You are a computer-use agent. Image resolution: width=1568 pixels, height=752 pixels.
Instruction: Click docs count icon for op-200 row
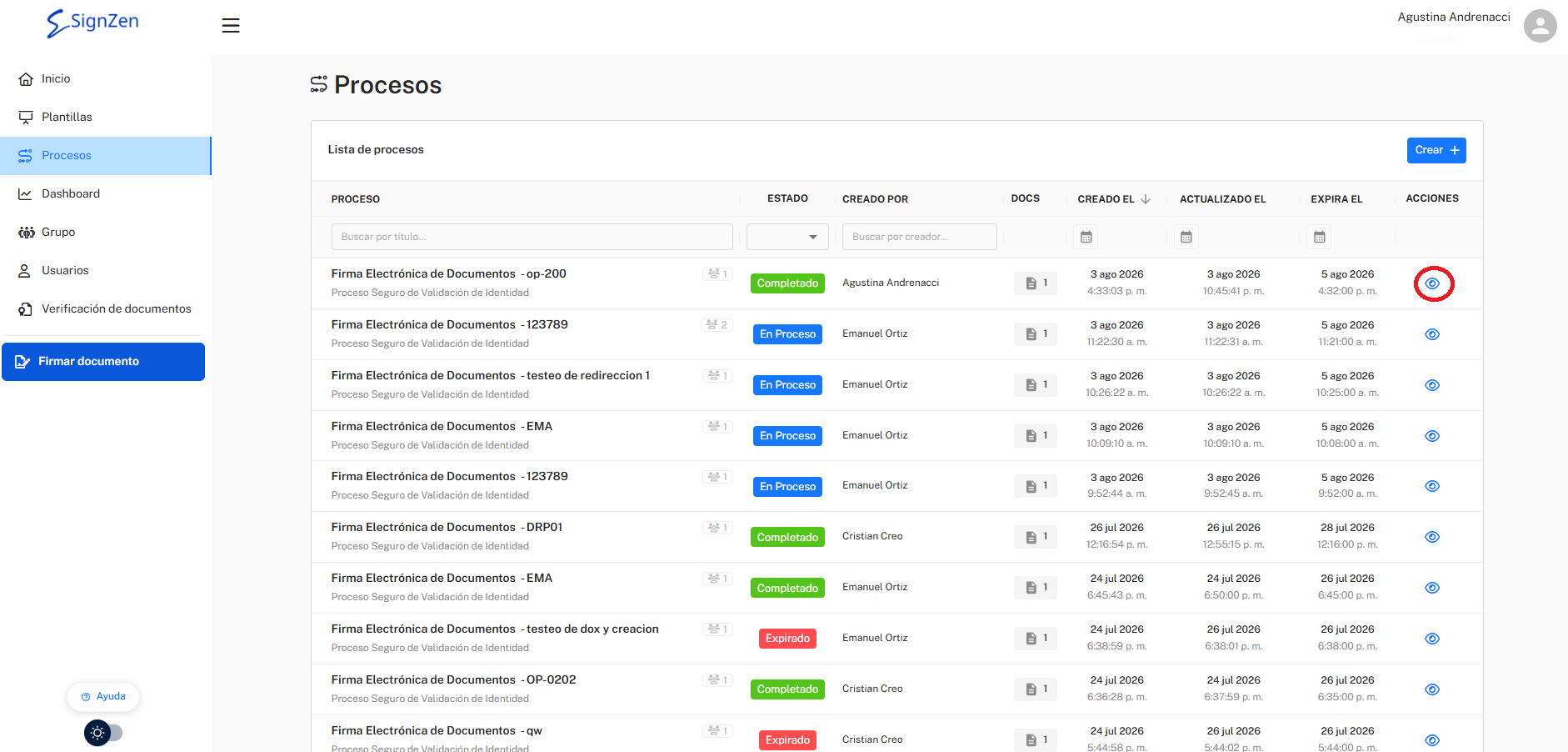pos(1036,283)
